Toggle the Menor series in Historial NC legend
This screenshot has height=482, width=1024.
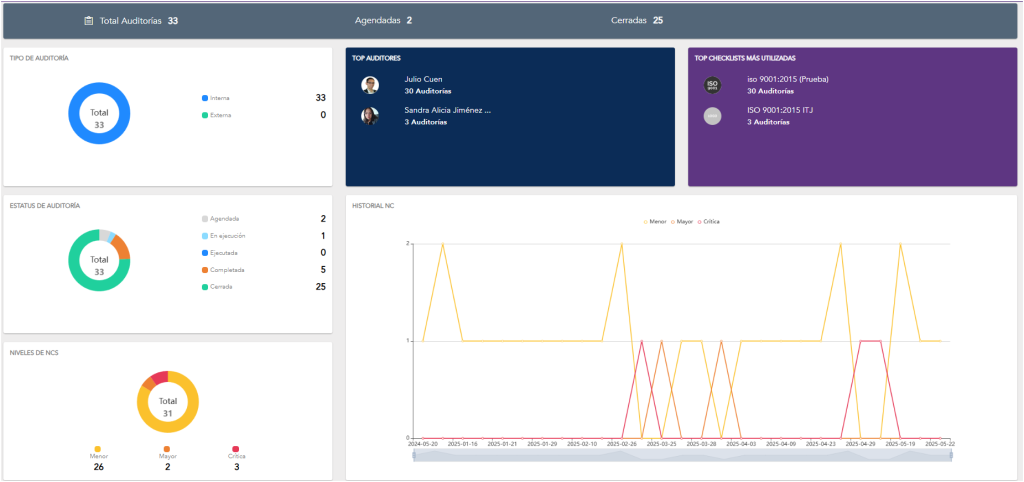coord(654,221)
